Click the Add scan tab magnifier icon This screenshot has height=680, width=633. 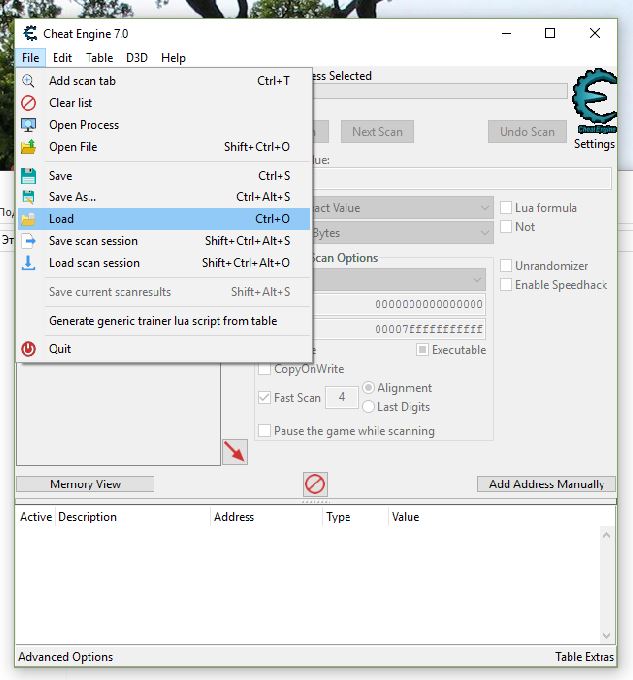coord(28,81)
